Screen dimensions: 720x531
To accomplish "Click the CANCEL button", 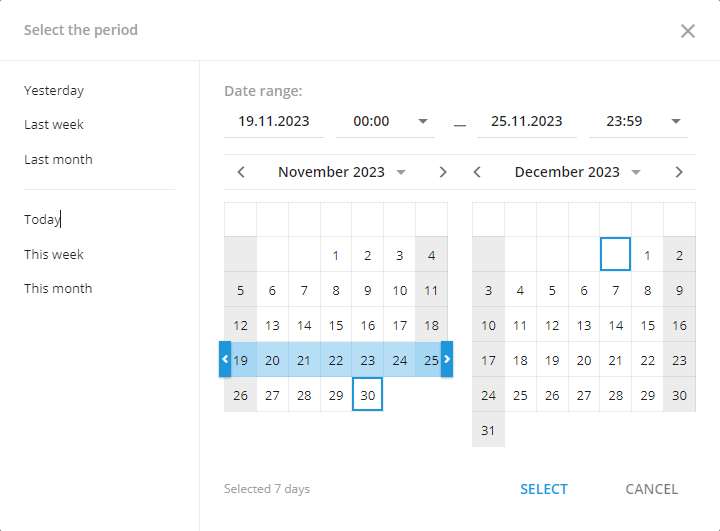I will coord(652,489).
